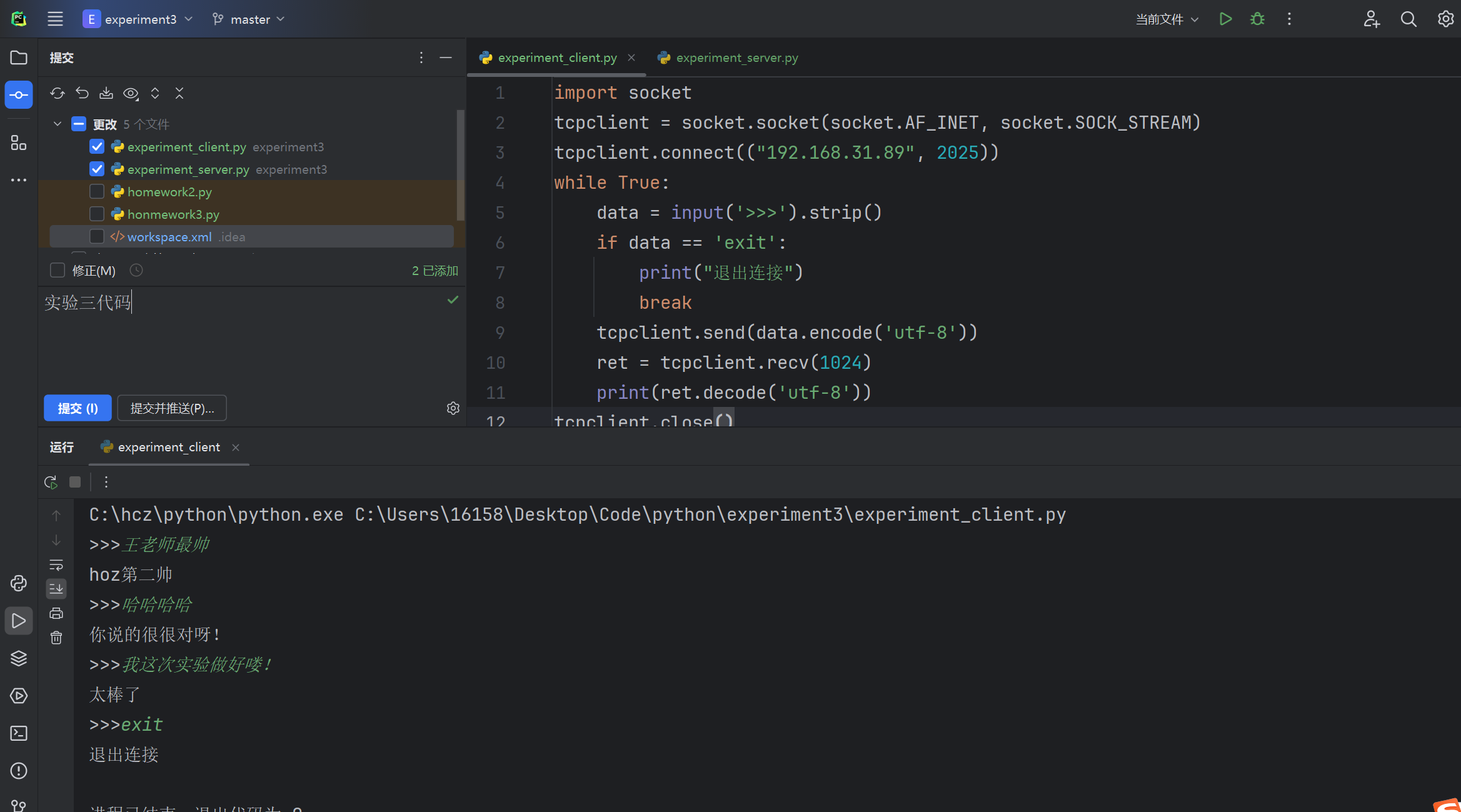This screenshot has height=812, width=1461.
Task: Rerun the experiment_client program
Action: tap(51, 482)
